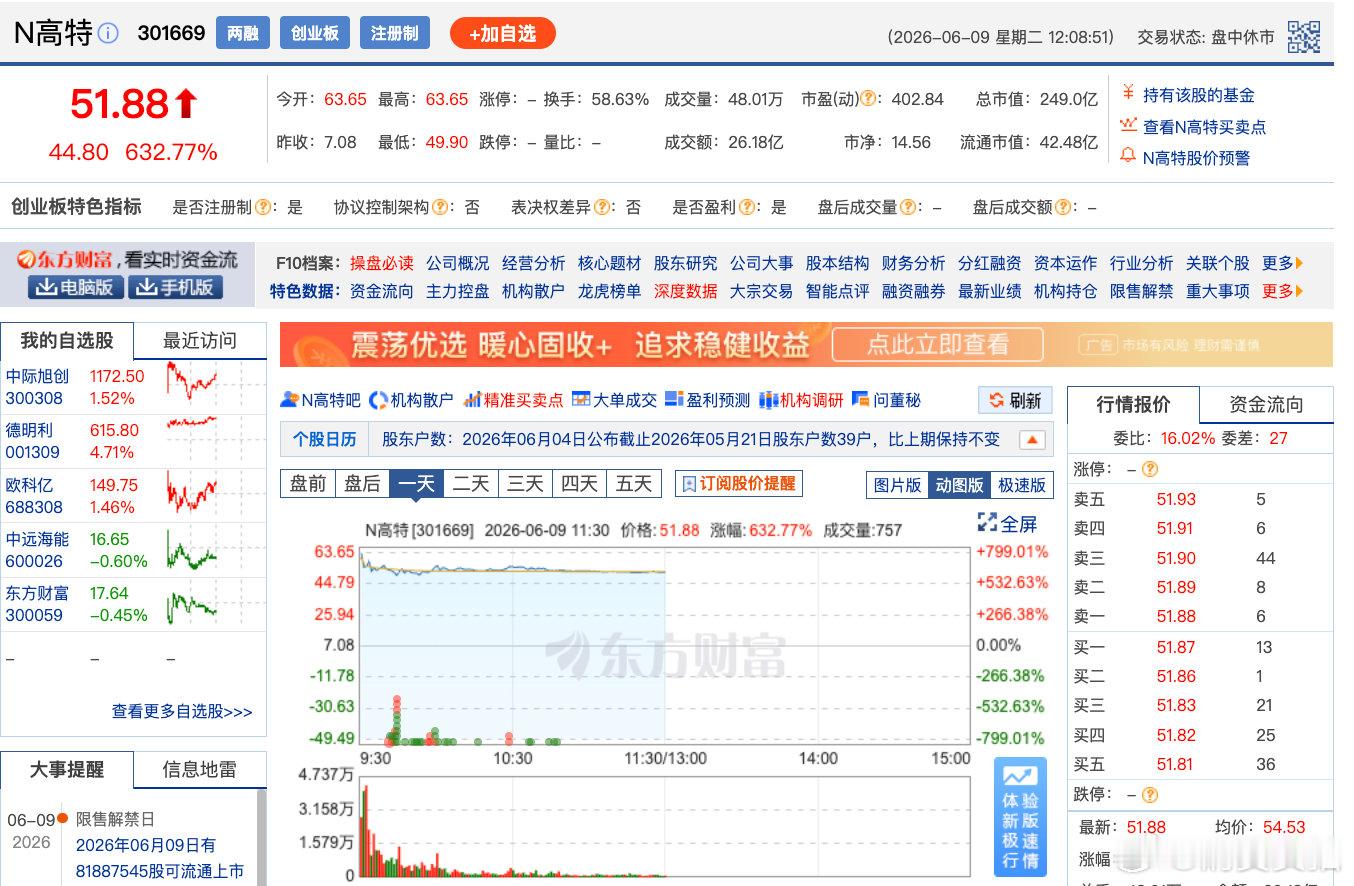The image size is (1354, 886).
Task: Click the 全屏 fullscreen icon
Action: (x=987, y=522)
